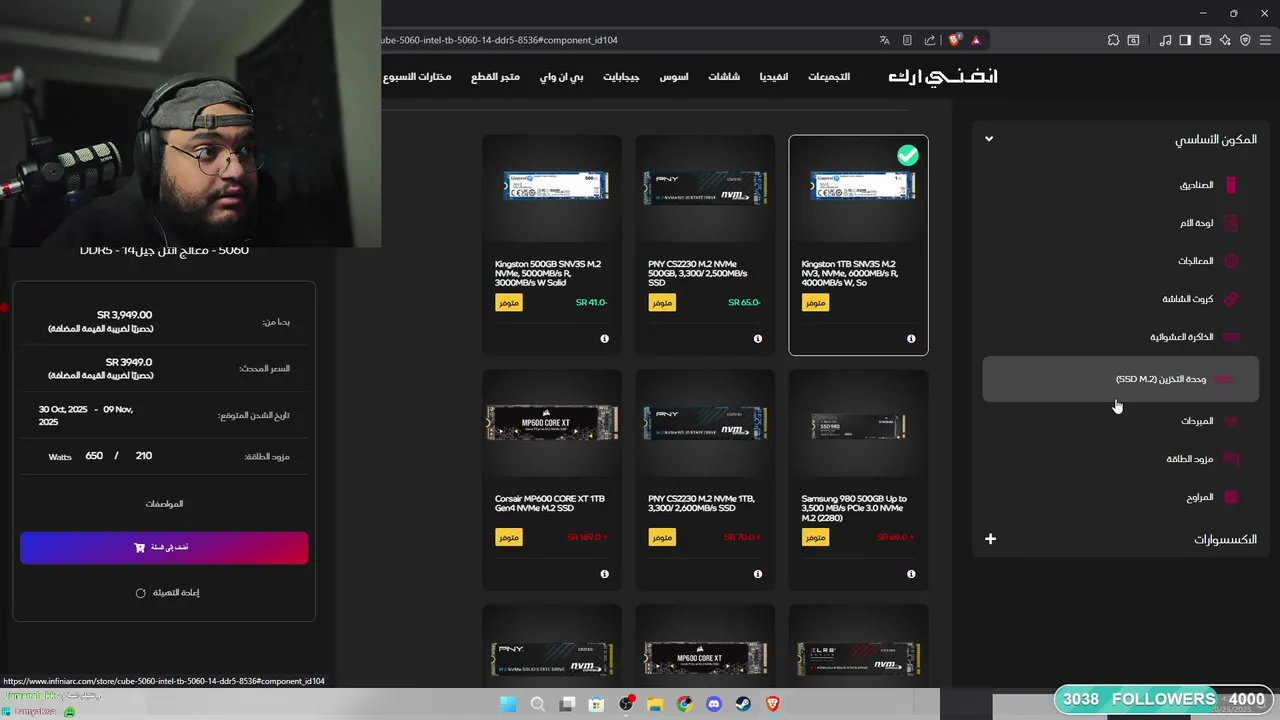
Task: Select the Coolers (المبردات) category icon
Action: click(x=1231, y=421)
